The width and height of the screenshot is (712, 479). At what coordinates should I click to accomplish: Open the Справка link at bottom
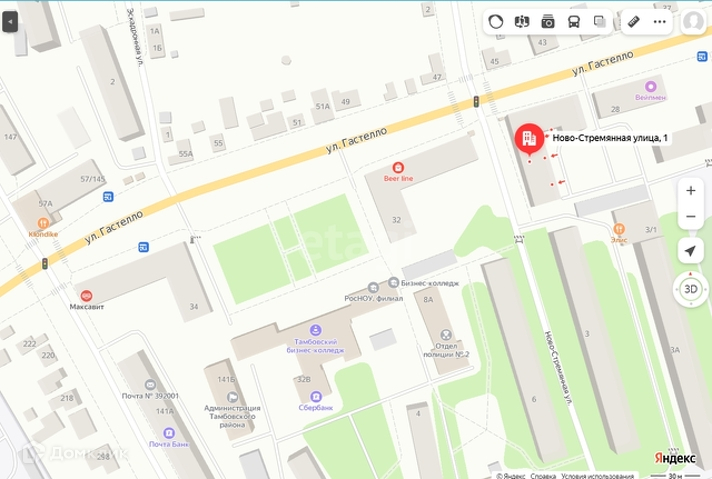pos(543,476)
